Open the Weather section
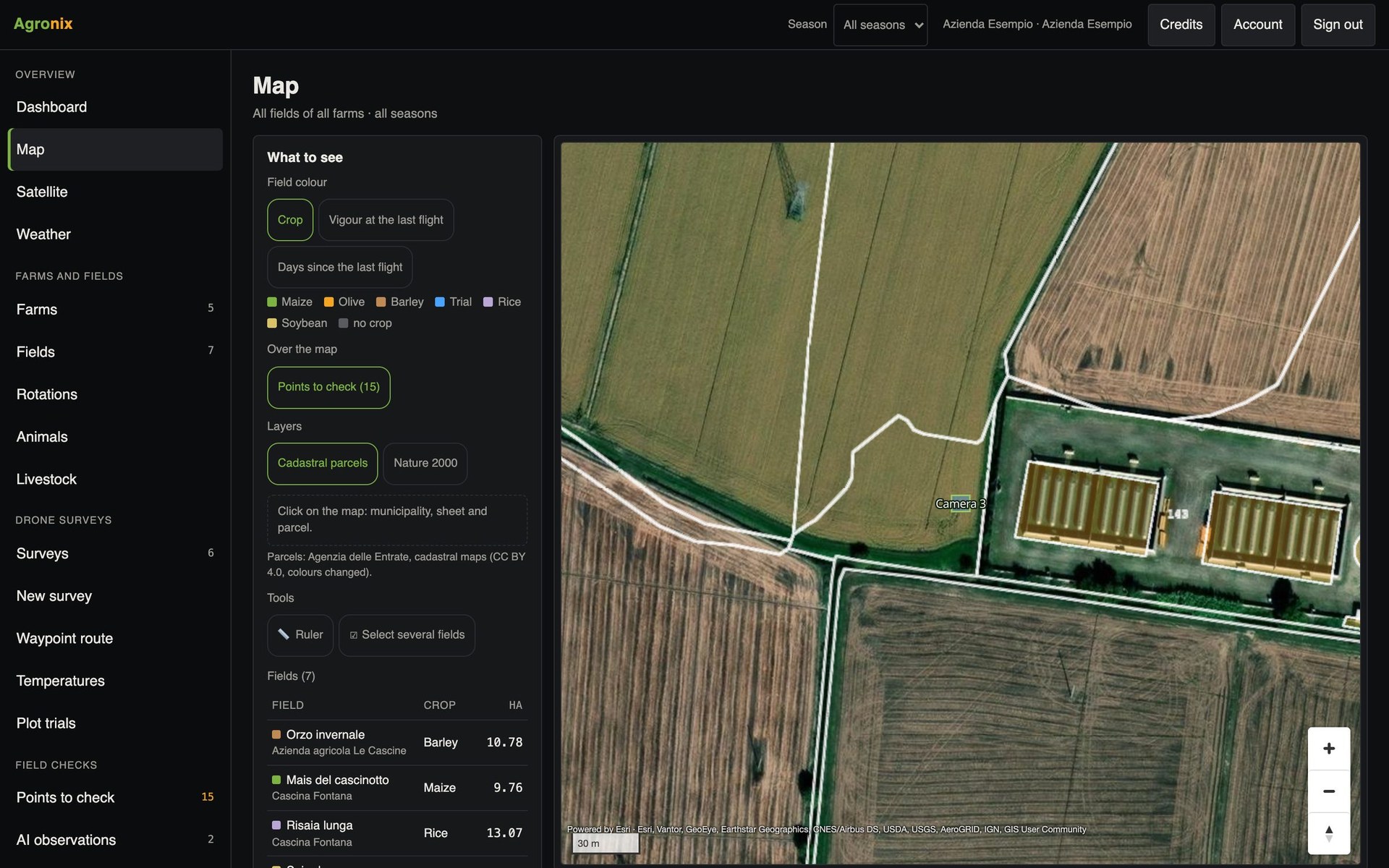This screenshot has width=1389, height=868. click(115, 234)
